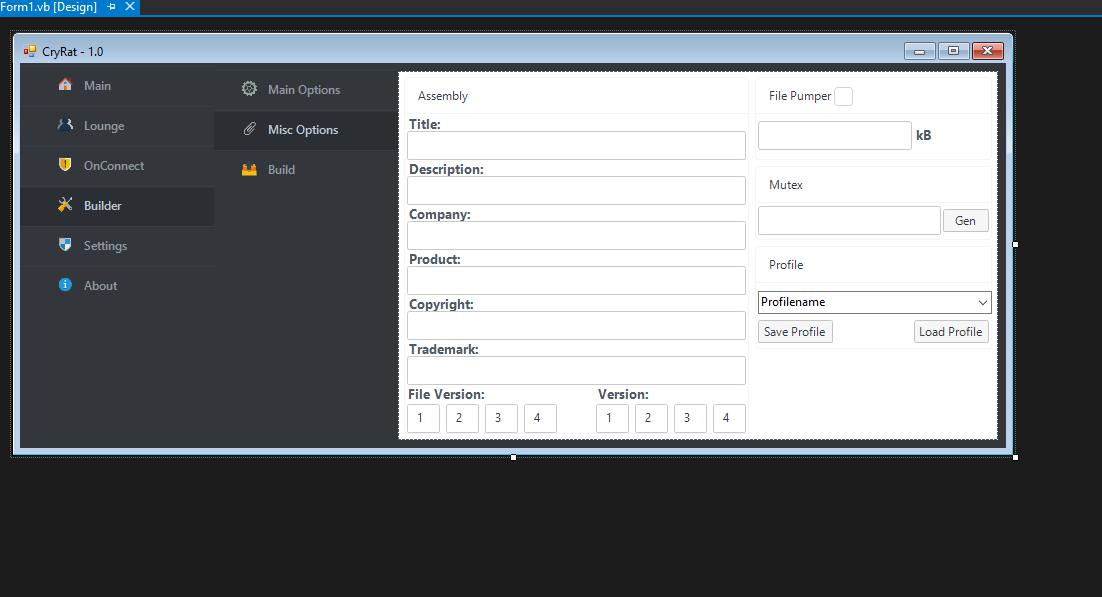The image size is (1102, 597).
Task: Click the Title: label
Action: (x=424, y=124)
